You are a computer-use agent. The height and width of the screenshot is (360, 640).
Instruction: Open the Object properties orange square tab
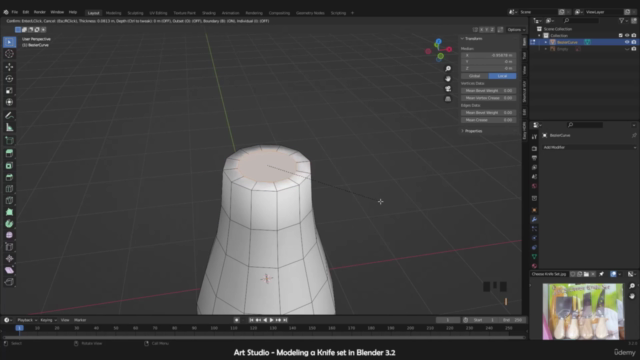[534, 210]
